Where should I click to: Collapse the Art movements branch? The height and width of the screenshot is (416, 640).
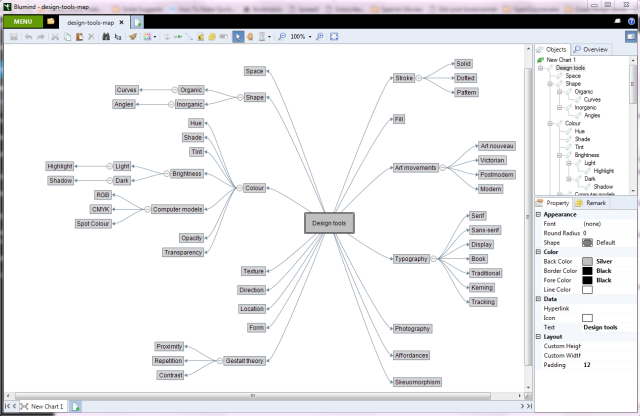[x=442, y=167]
